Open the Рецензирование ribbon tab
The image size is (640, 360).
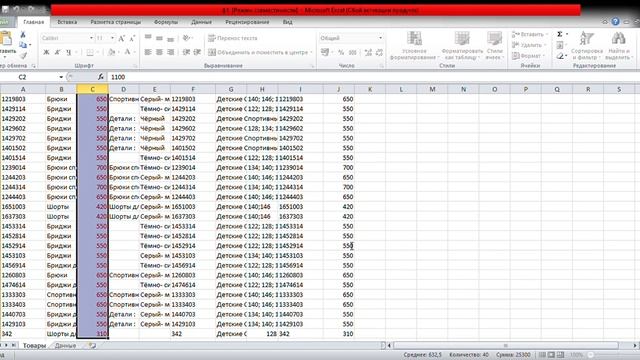click(247, 22)
